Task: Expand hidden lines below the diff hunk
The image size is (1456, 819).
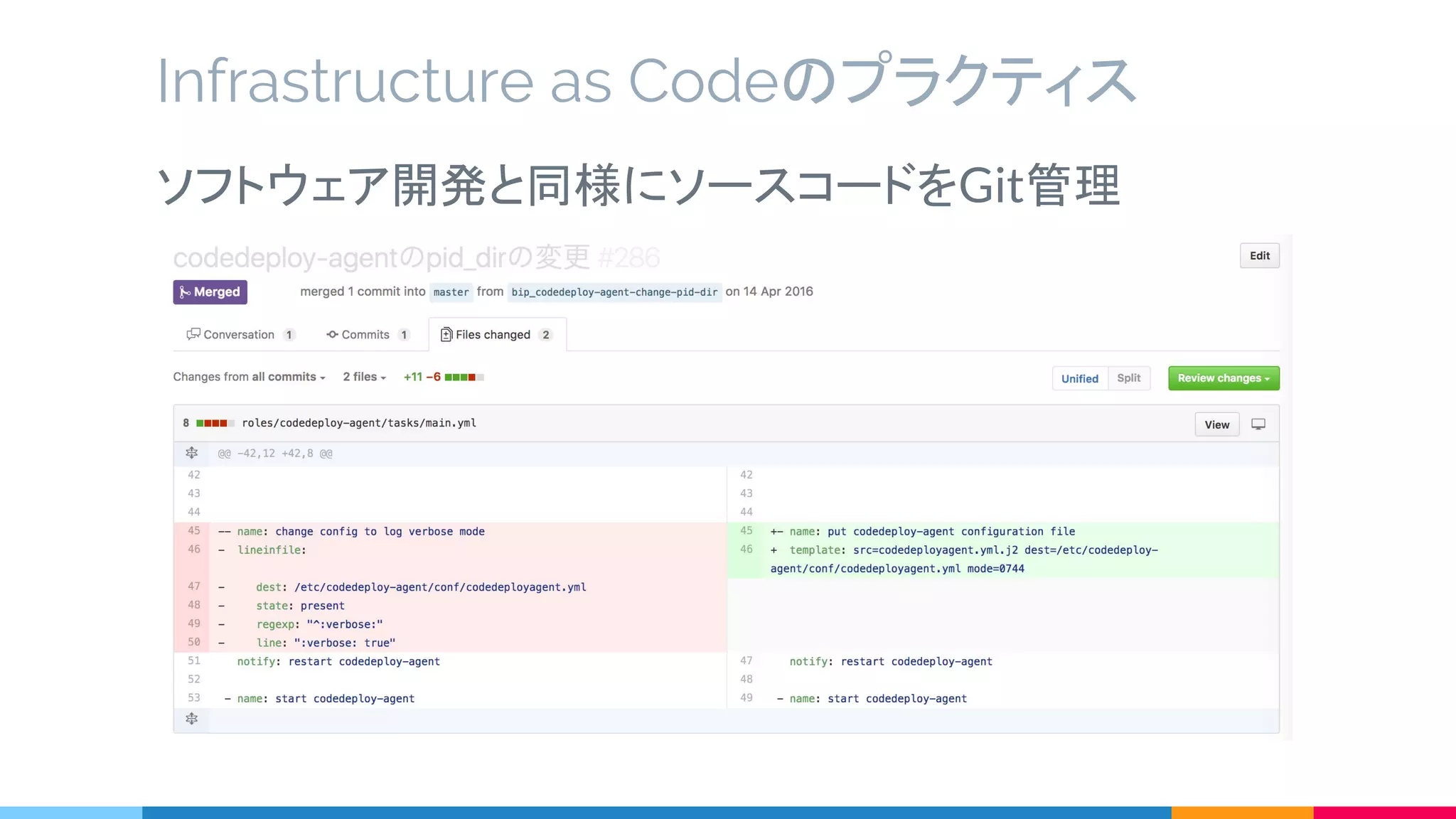Action: point(191,719)
